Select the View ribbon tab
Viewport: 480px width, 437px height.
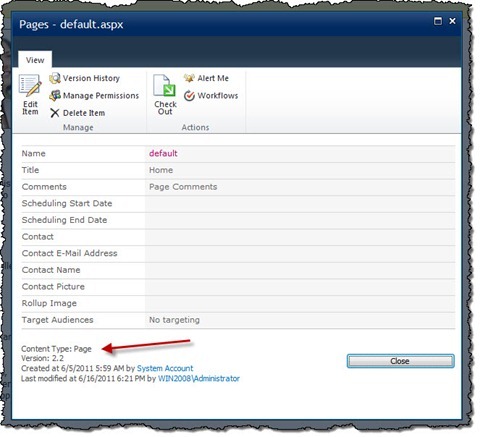tap(35, 60)
